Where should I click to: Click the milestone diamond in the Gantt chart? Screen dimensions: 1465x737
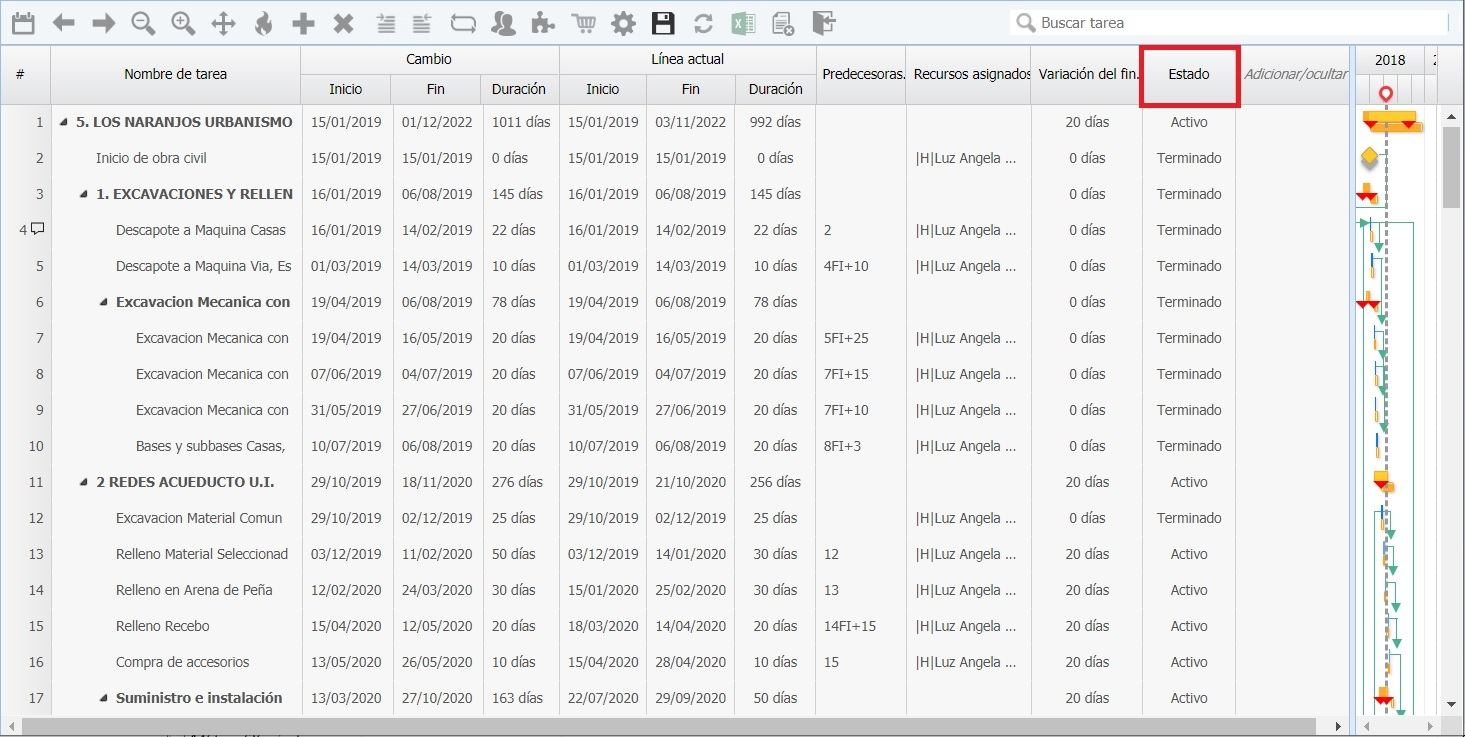click(x=1369, y=157)
